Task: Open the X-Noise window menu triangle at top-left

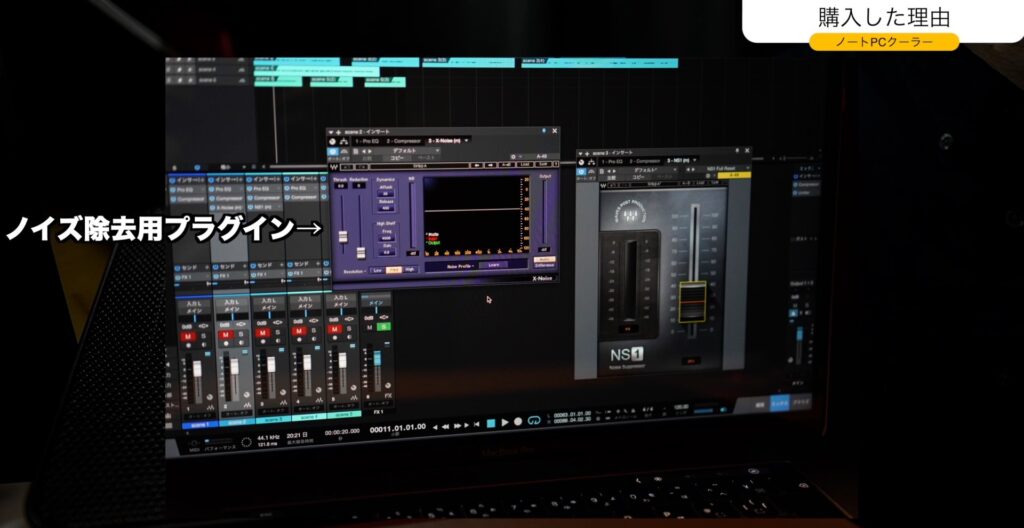Action: click(x=331, y=132)
